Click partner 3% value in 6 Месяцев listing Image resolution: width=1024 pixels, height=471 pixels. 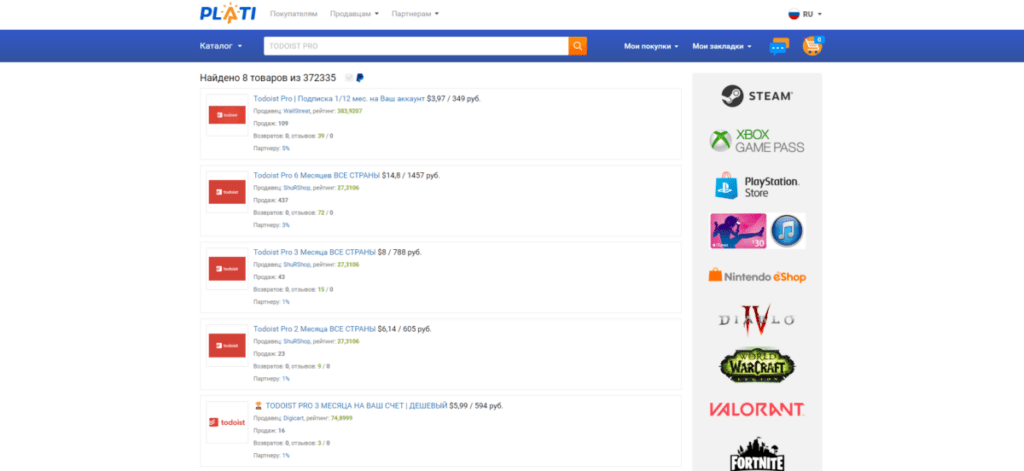pyautogui.click(x=285, y=225)
